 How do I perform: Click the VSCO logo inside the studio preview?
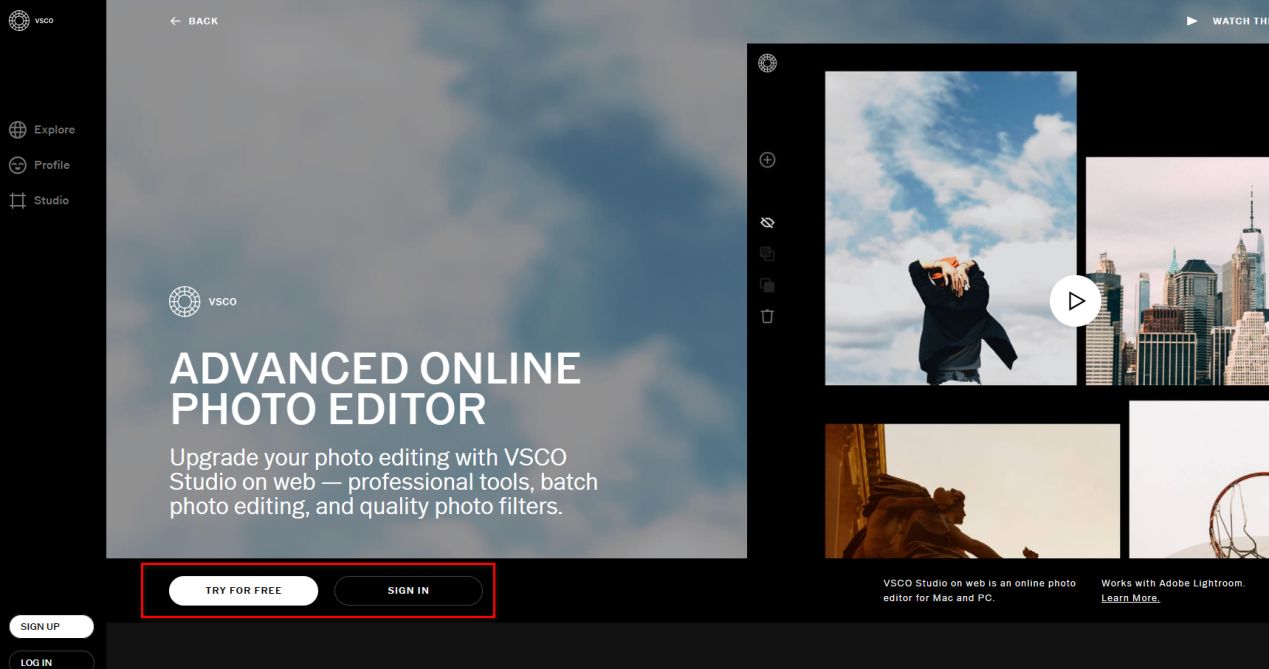click(x=767, y=63)
